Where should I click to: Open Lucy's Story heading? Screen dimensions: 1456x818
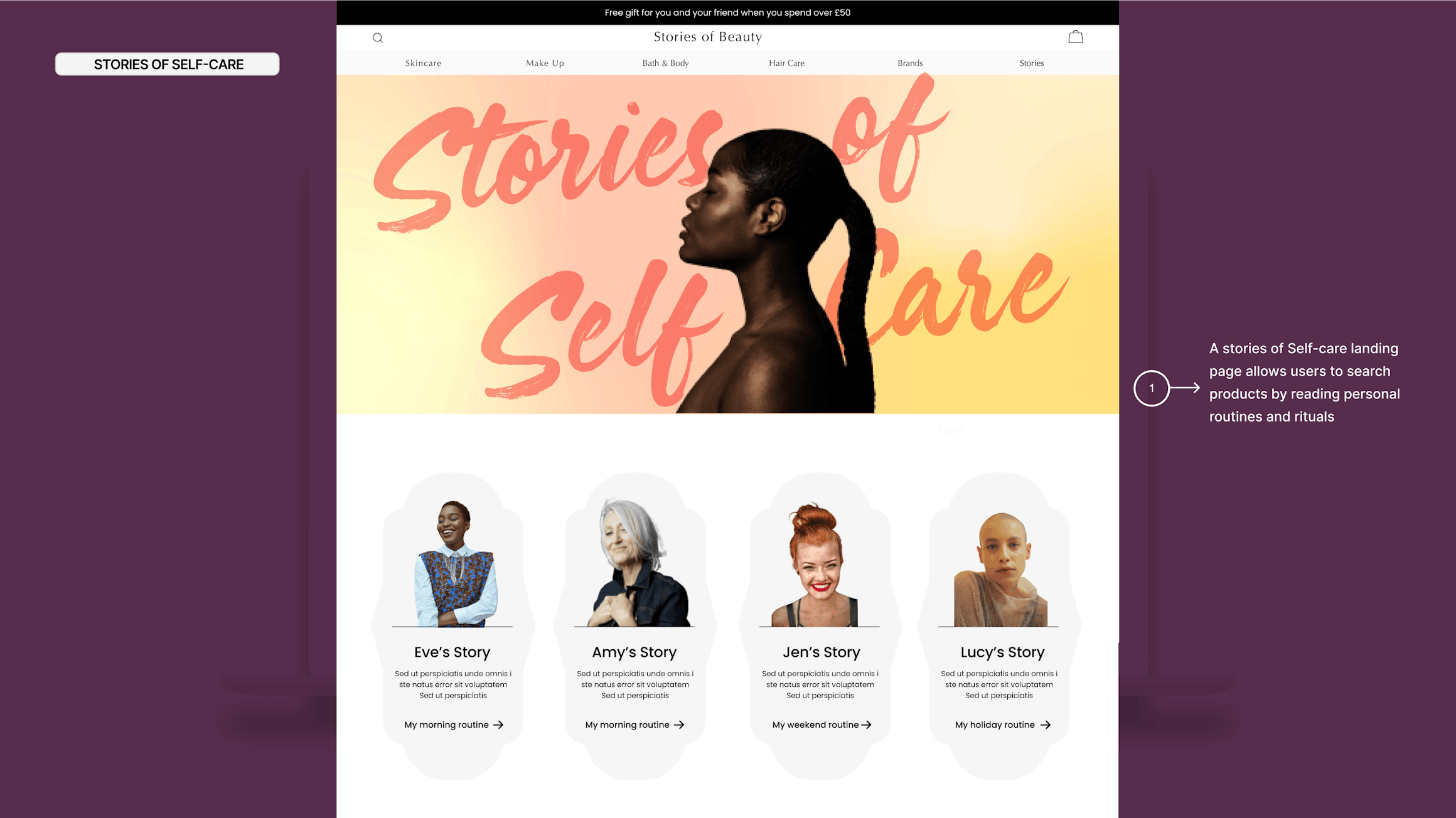(x=1002, y=652)
